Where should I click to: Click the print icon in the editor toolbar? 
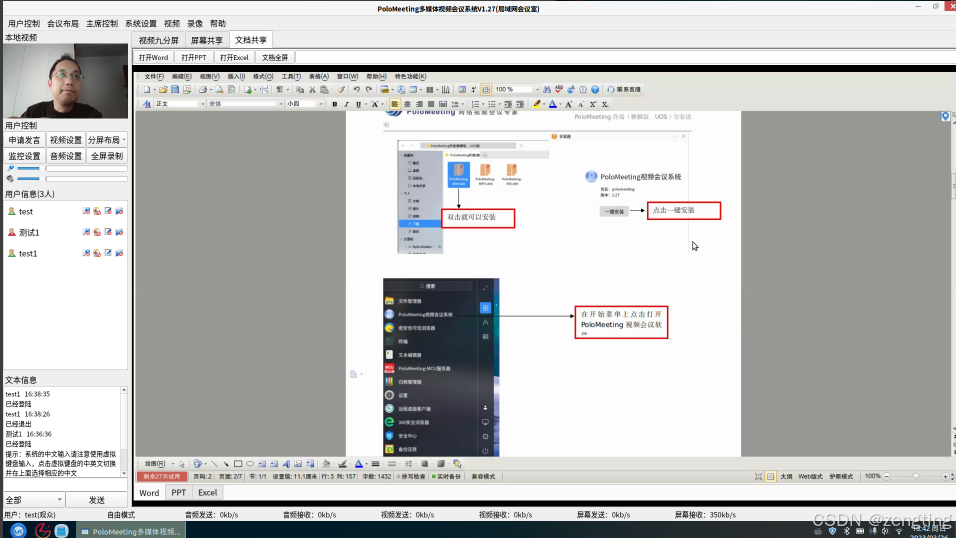click(203, 90)
